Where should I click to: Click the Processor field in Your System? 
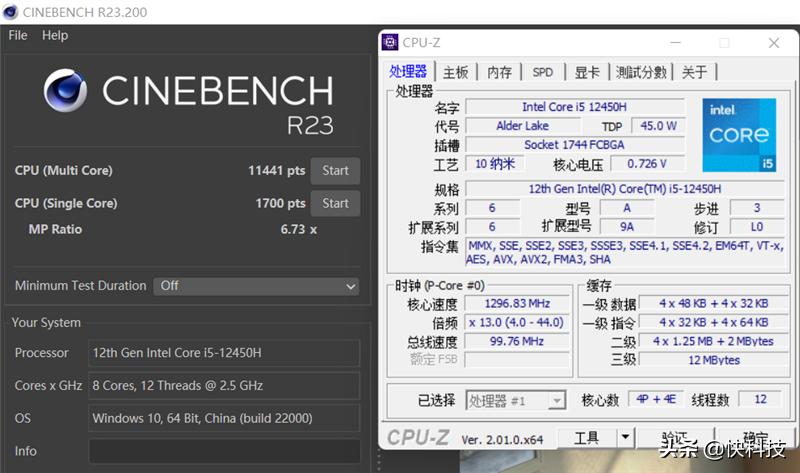tap(224, 353)
